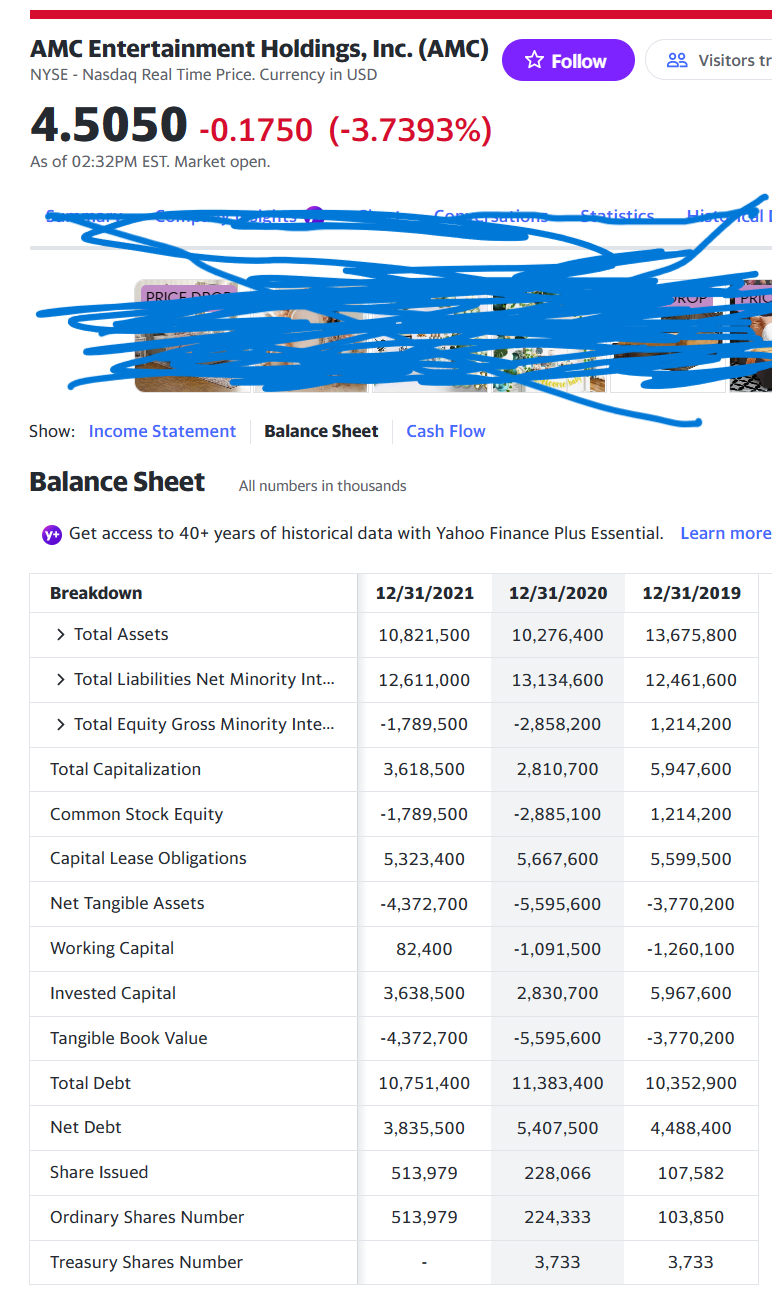Click the Share Issued value 228,066
The height and width of the screenshot is (1304, 772).
[558, 1173]
